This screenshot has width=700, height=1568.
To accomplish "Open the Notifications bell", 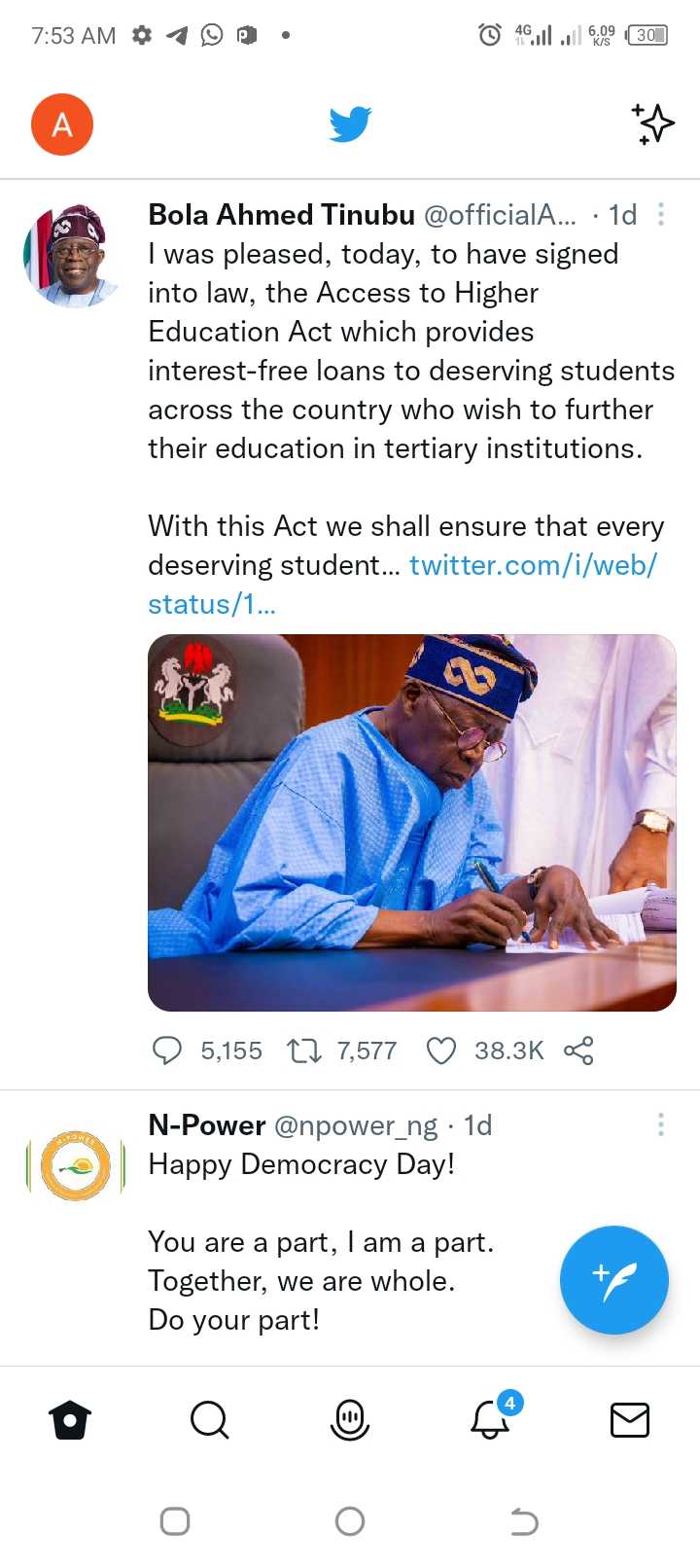I will click(x=490, y=1420).
